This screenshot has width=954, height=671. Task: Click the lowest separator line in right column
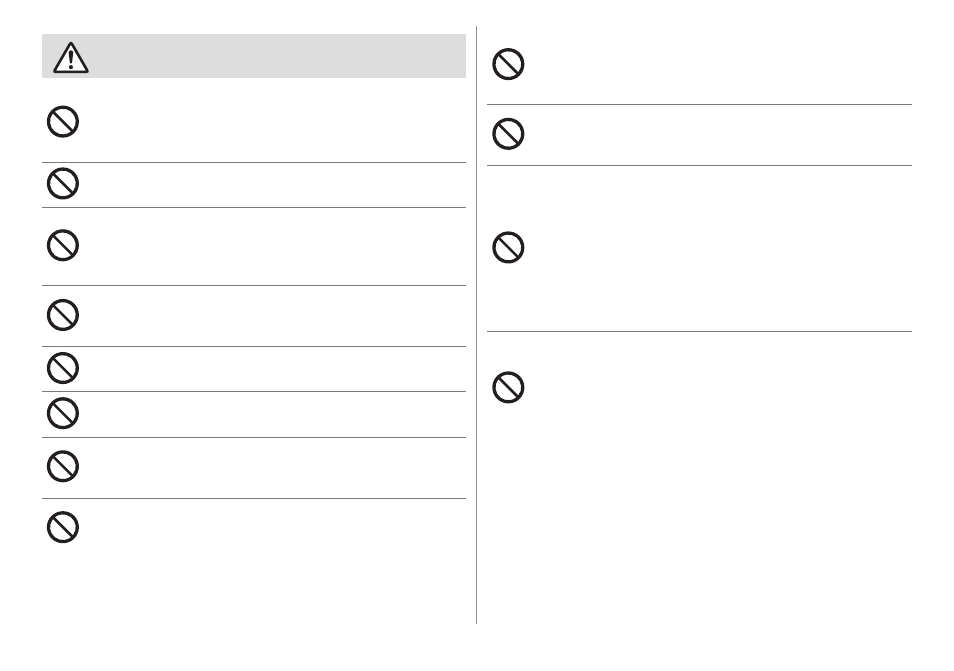point(699,332)
